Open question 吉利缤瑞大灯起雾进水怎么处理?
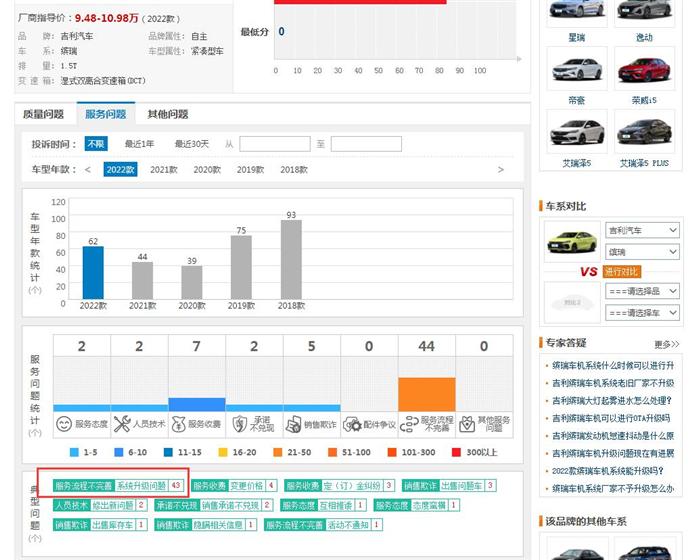The height and width of the screenshot is (560, 700). click(x=612, y=401)
